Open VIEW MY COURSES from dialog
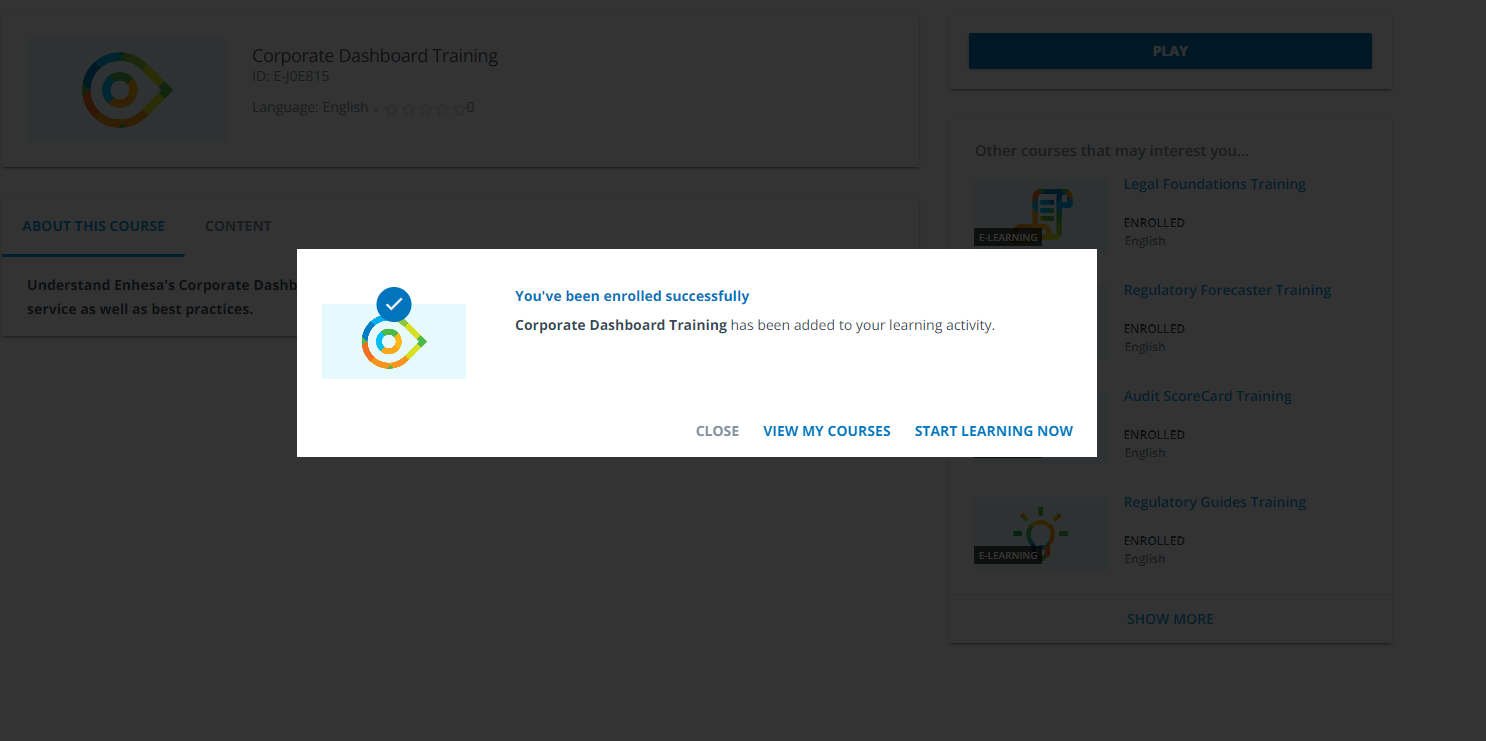 [x=826, y=431]
